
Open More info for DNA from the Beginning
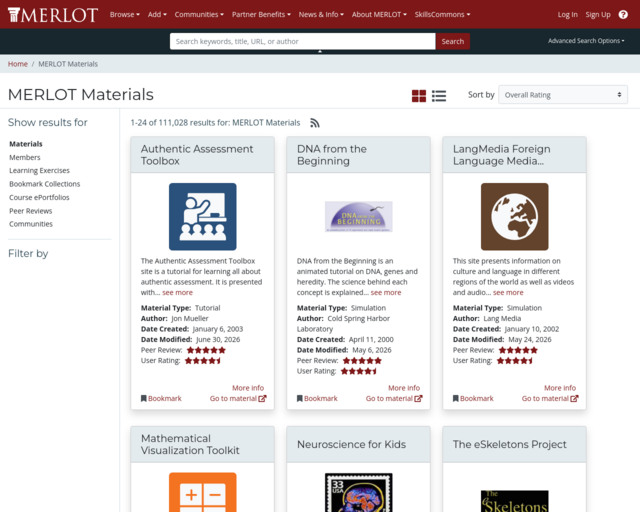point(404,388)
